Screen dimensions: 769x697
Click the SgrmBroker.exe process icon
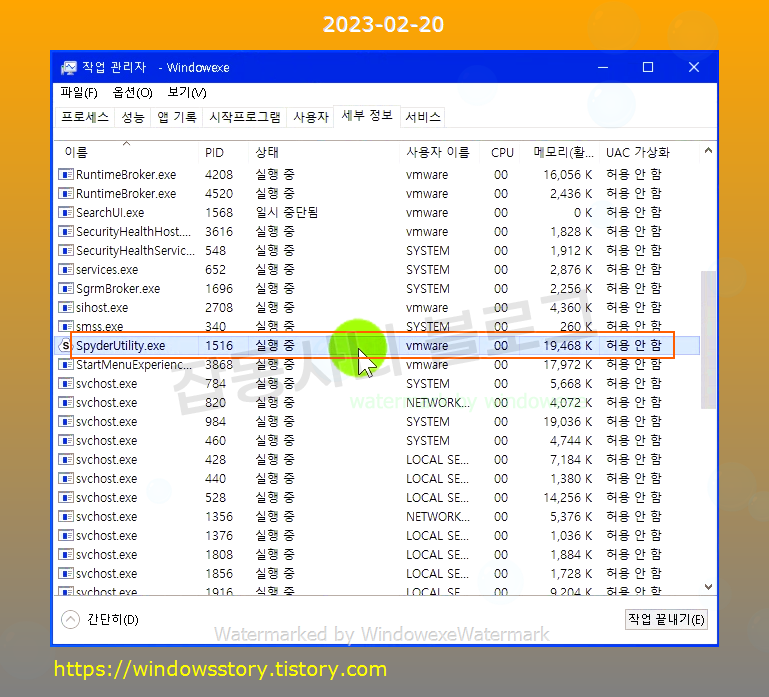[66, 288]
